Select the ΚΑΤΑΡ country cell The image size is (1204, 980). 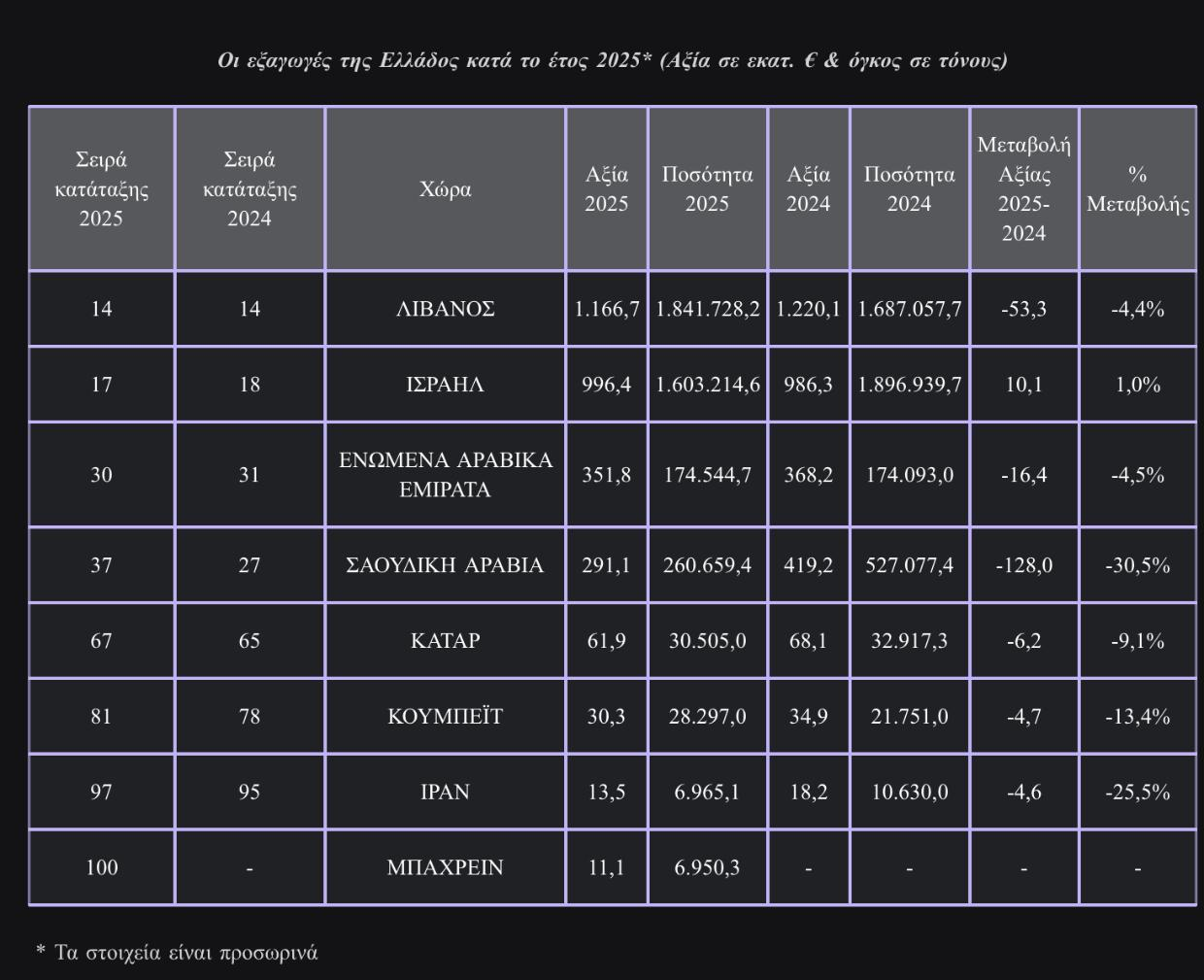click(445, 641)
